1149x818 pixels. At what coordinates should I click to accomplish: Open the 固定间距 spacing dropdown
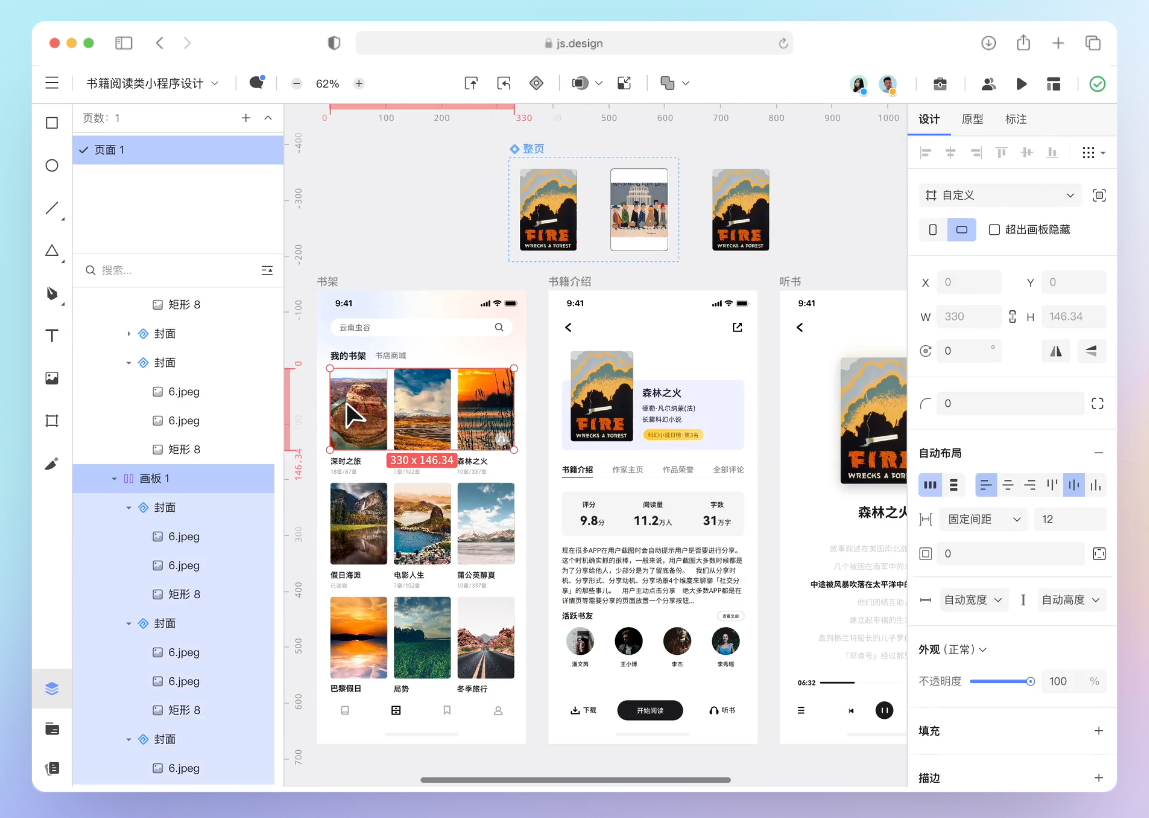pos(984,519)
